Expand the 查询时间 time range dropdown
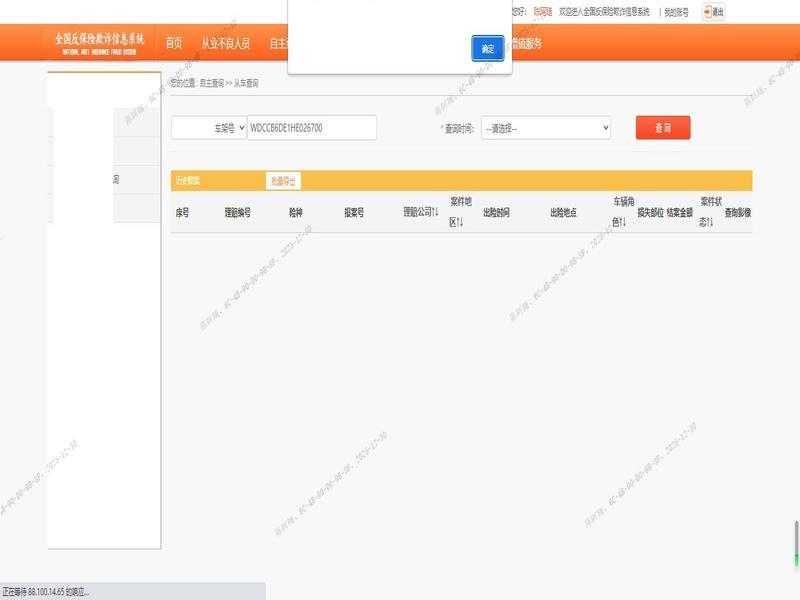This screenshot has width=800, height=600. [x=545, y=128]
